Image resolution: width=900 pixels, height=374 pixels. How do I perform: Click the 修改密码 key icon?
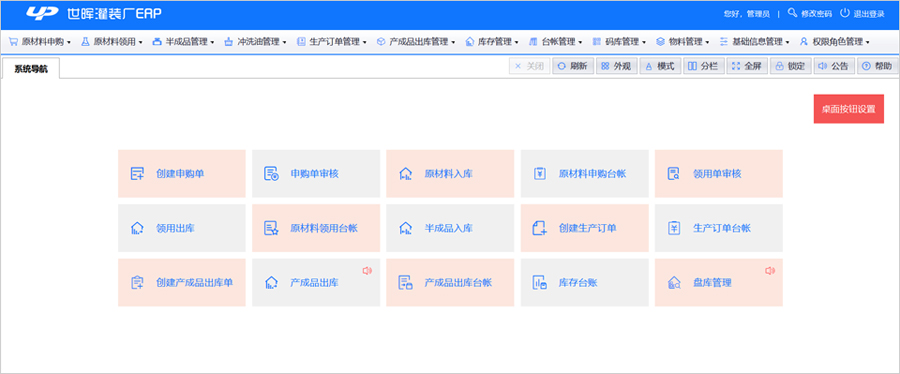792,13
